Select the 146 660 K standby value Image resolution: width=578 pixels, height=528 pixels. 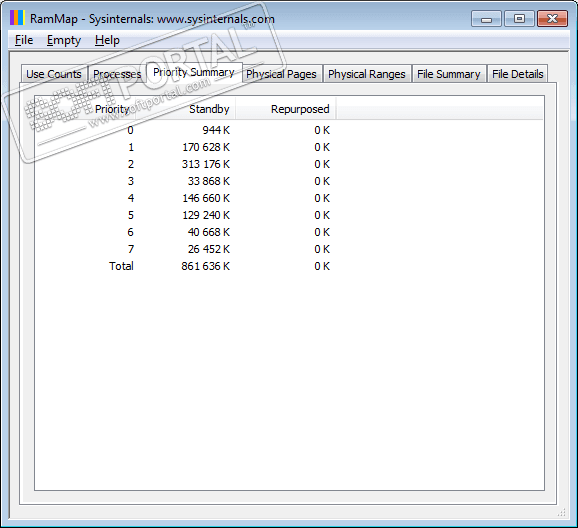point(206,198)
